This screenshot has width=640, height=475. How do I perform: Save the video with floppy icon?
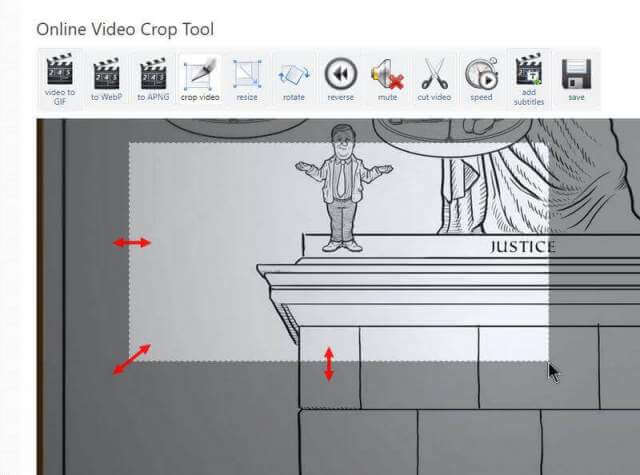pos(576,79)
